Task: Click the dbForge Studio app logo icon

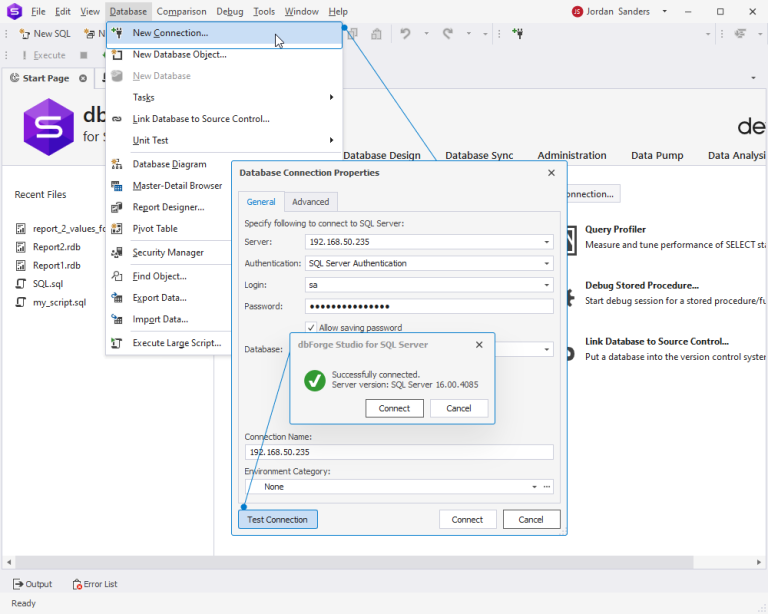Action: pyautogui.click(x=15, y=11)
